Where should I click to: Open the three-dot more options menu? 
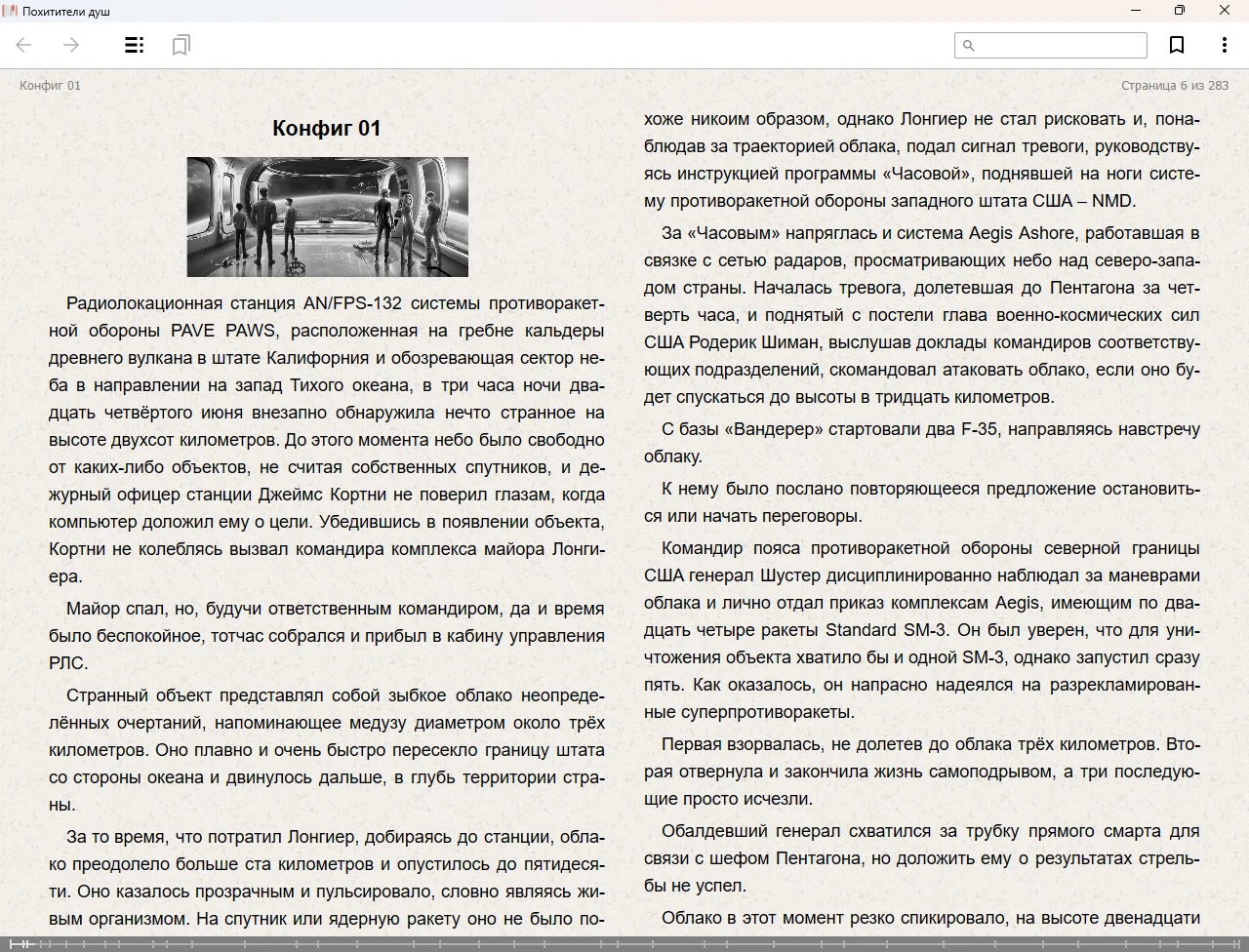[1224, 45]
